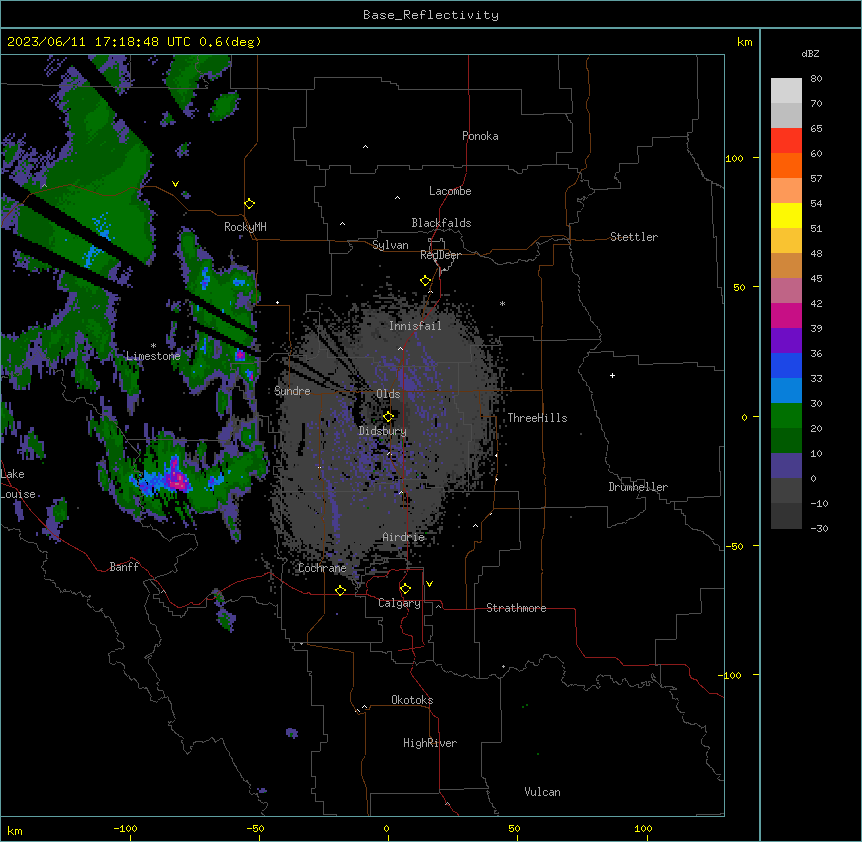Screen dimensions: 862x842
Task: Click the HighRiver city label
Action: click(x=430, y=743)
